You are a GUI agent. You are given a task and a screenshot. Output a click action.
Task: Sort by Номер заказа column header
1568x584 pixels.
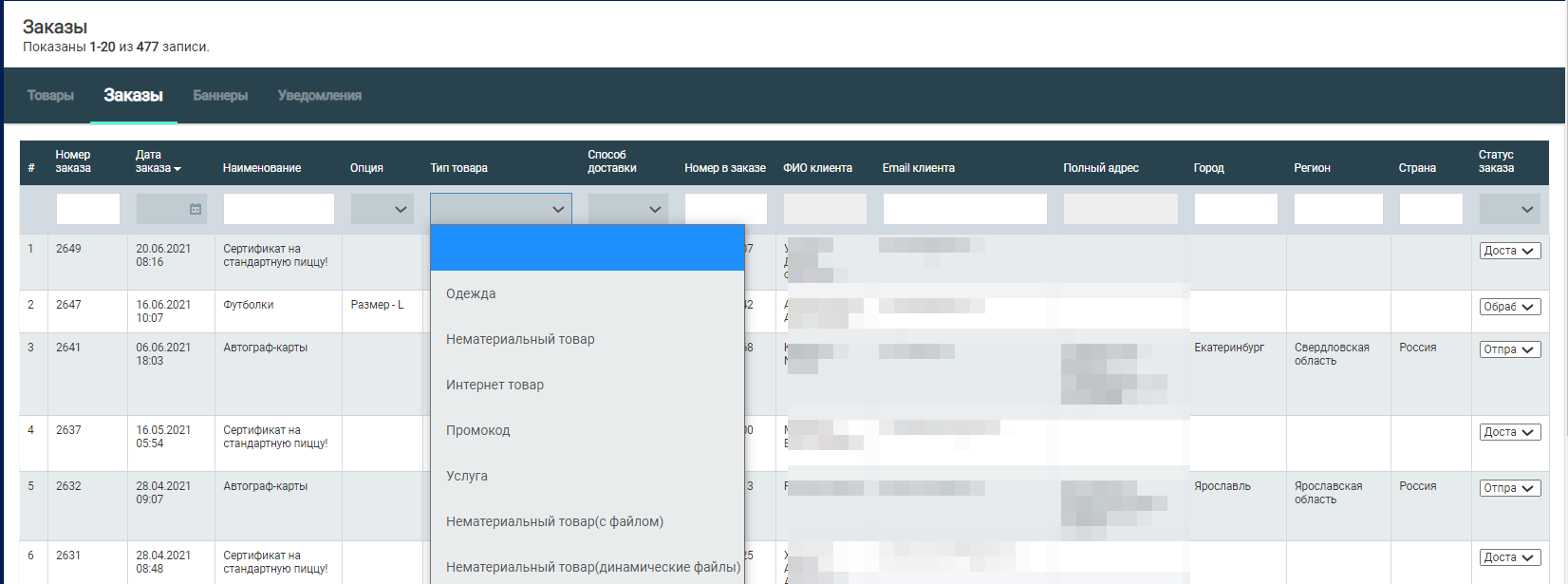point(73,161)
